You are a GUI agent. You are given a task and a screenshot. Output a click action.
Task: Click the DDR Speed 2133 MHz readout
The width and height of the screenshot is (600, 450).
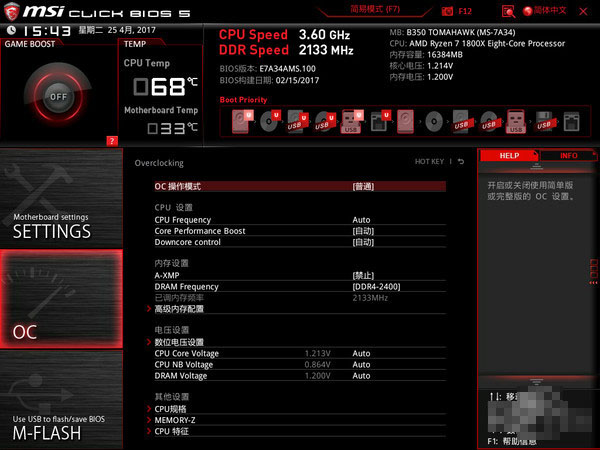[x=286, y=50]
